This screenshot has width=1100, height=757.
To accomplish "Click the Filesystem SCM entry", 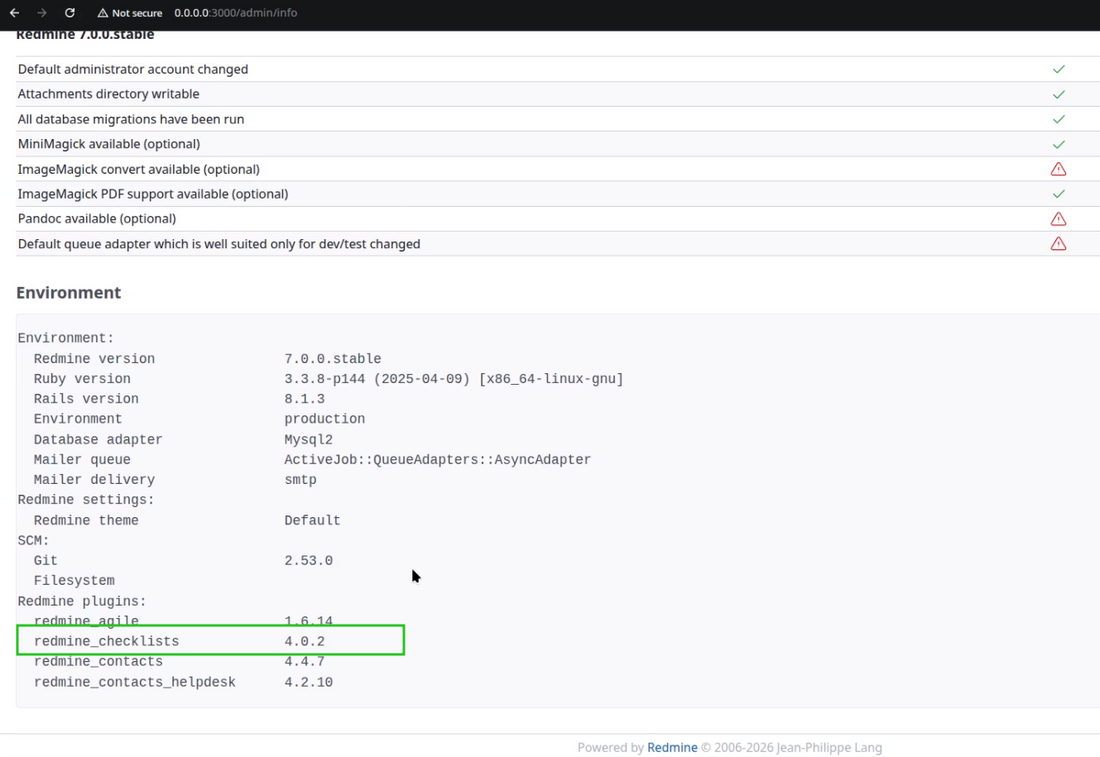I will pyautogui.click(x=74, y=581).
